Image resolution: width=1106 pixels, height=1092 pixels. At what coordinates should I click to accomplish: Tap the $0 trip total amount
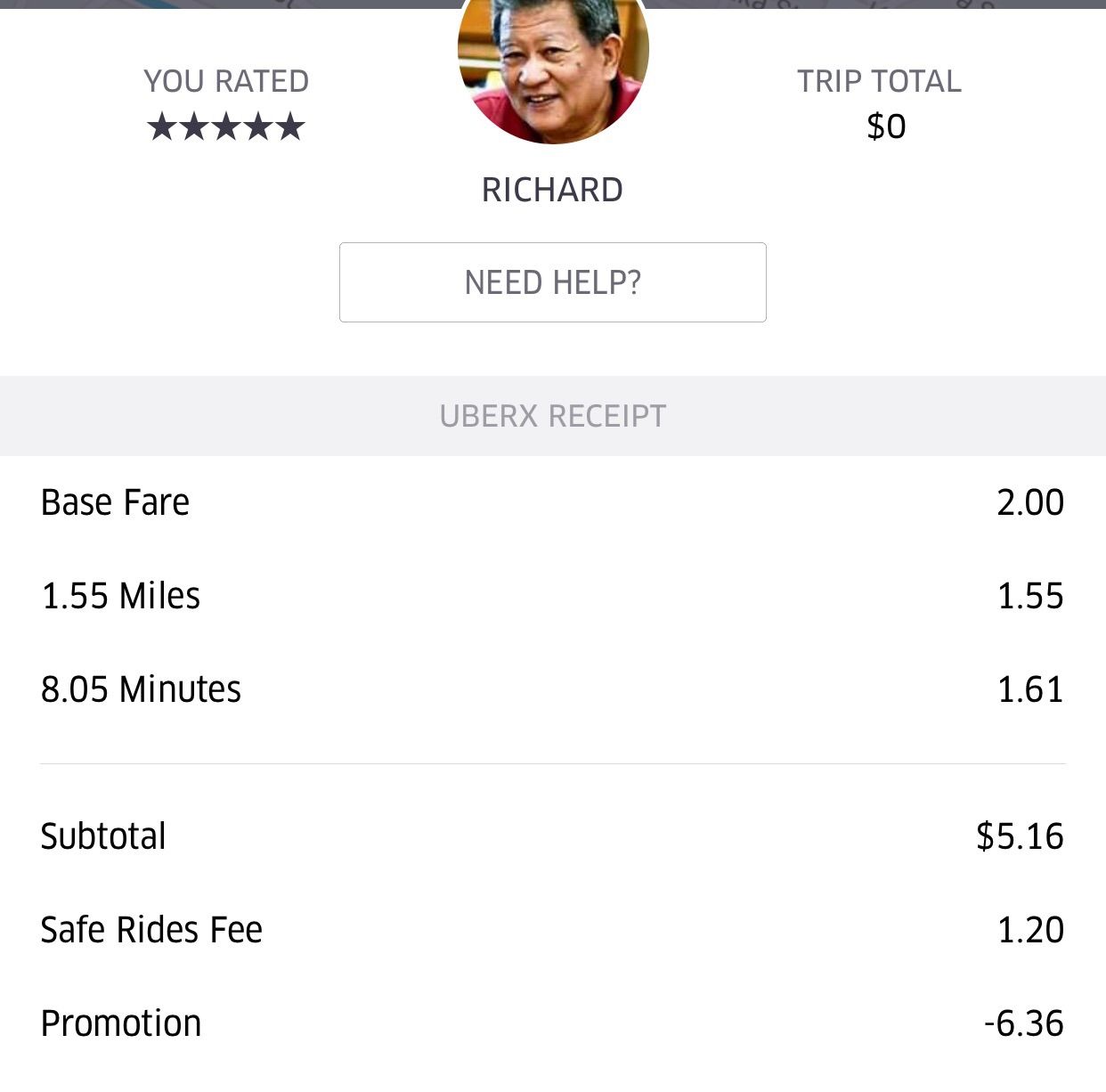[x=886, y=126]
